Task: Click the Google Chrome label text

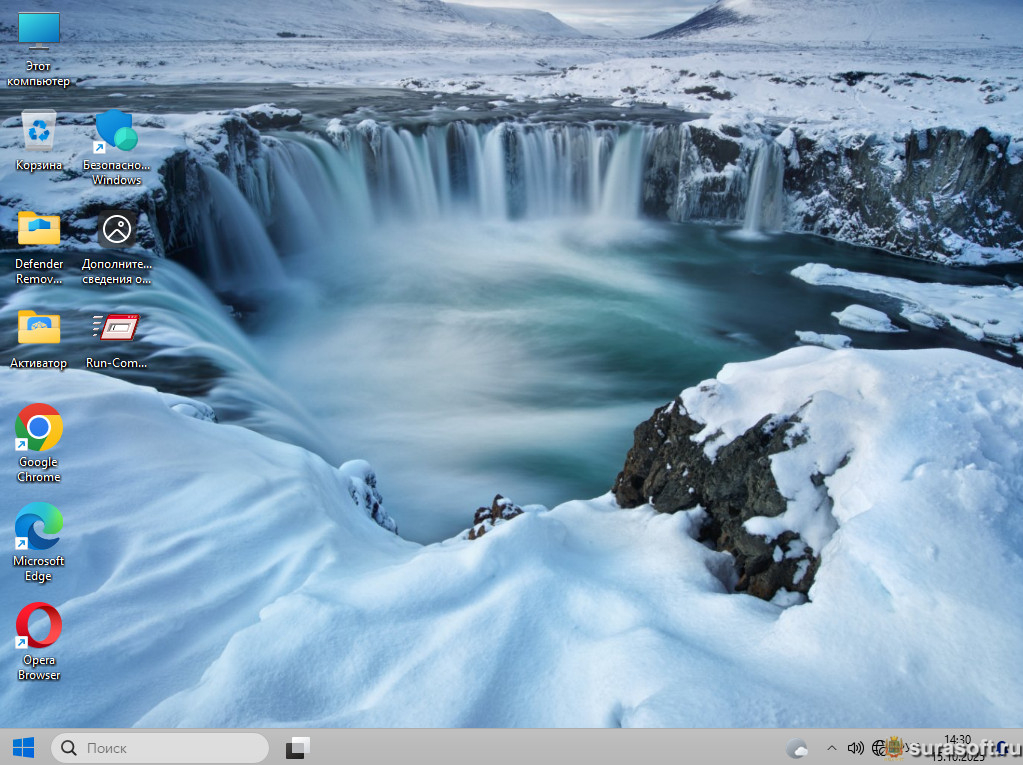Action: [39, 470]
